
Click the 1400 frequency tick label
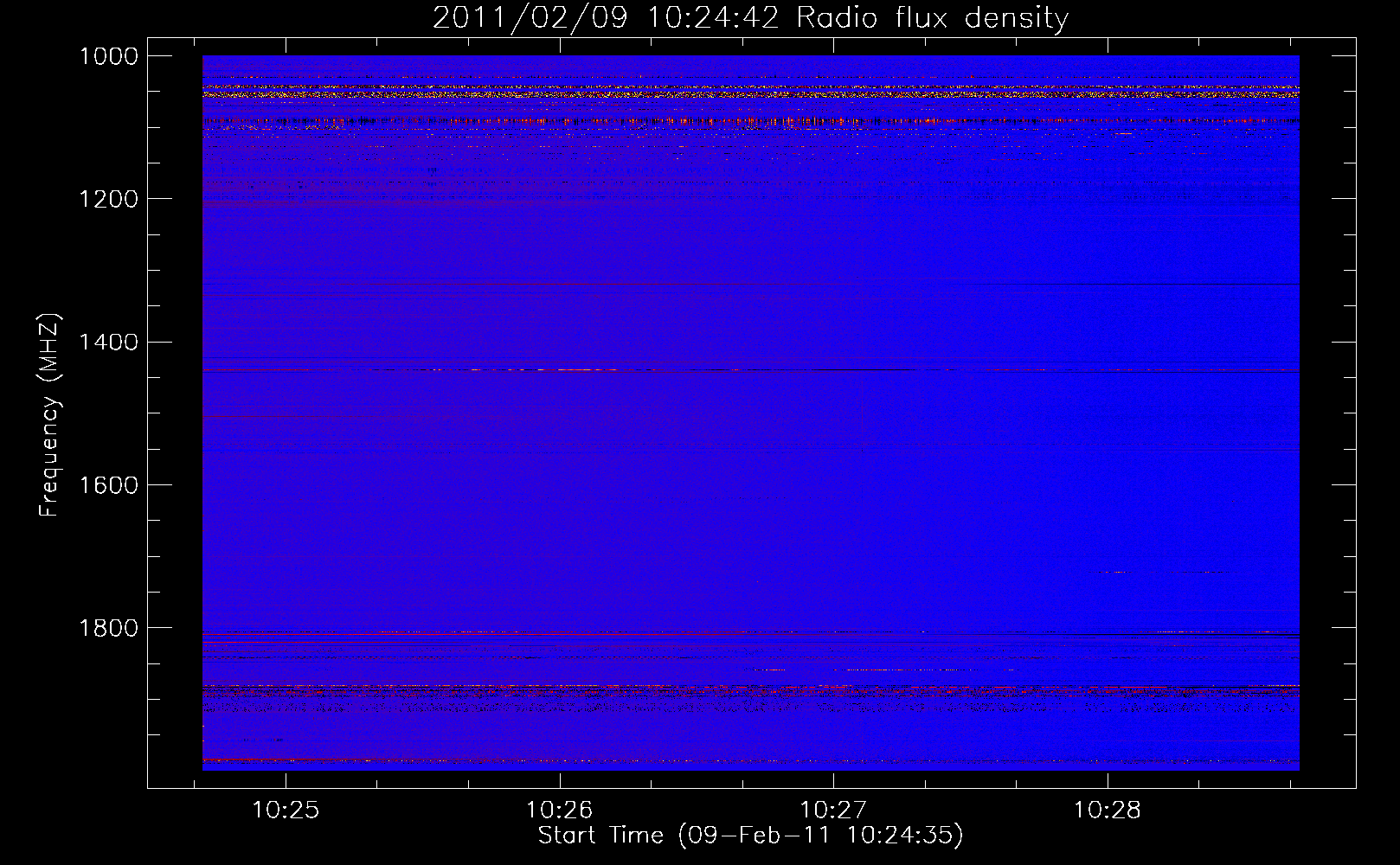tap(109, 343)
